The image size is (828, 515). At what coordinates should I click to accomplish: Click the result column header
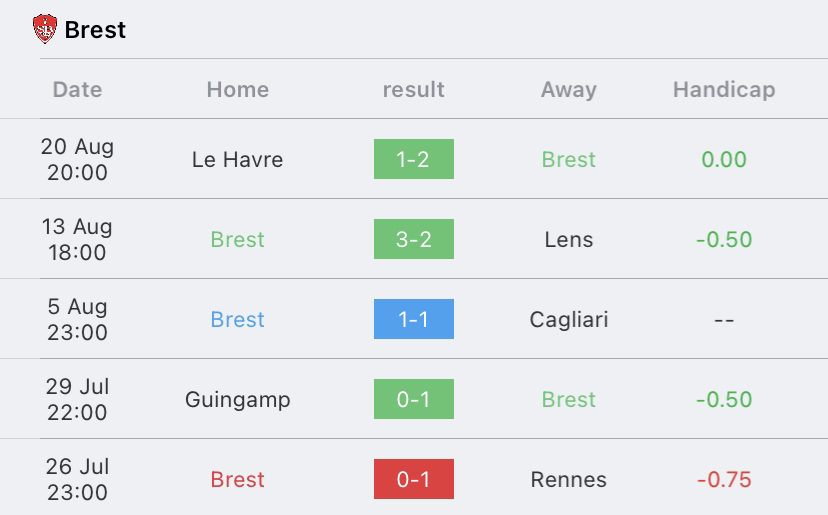tap(413, 90)
